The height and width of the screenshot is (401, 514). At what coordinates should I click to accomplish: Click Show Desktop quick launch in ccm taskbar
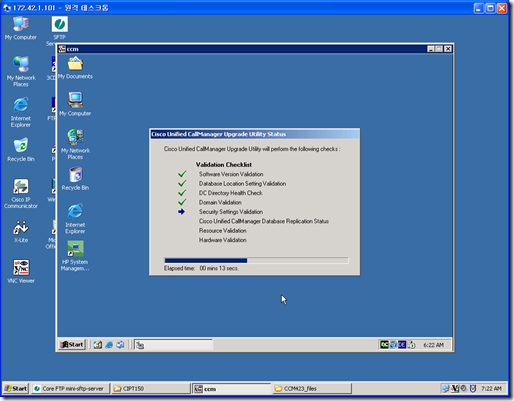pyautogui.click(x=98, y=345)
